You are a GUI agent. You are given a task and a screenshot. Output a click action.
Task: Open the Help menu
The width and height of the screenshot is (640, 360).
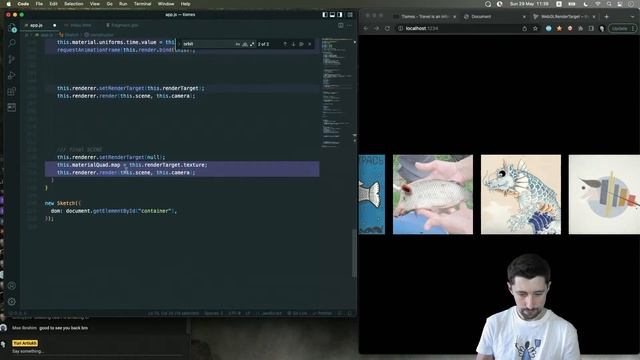[x=185, y=4]
